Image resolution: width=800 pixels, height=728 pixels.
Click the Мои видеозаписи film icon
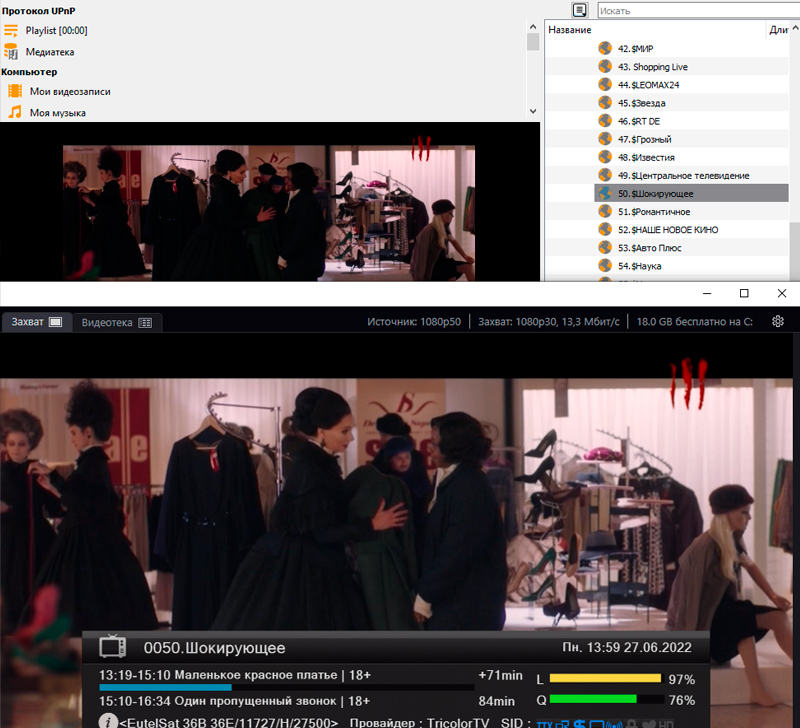pos(15,91)
